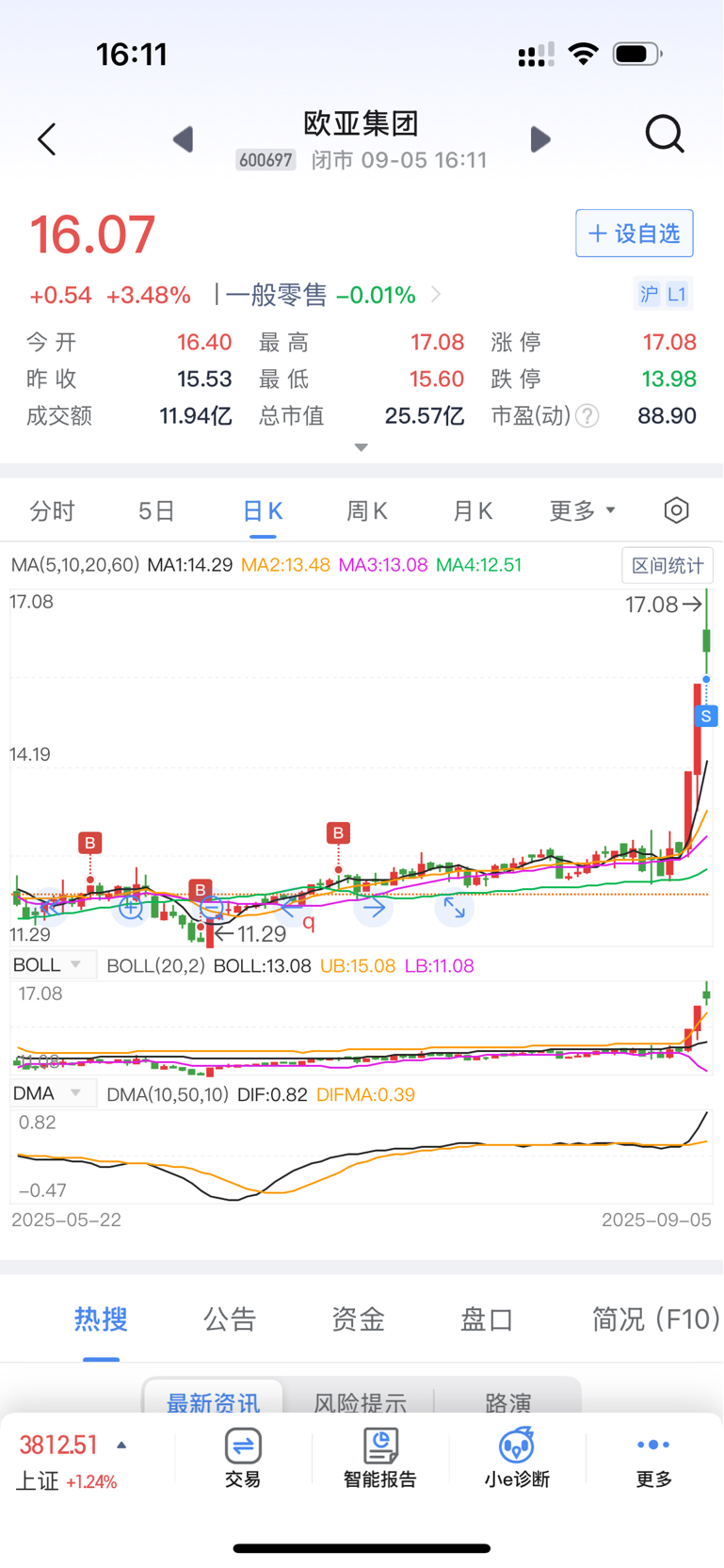This screenshot has width=724, height=1568.
Task: Go back using the top-left arrow
Action: (x=47, y=139)
